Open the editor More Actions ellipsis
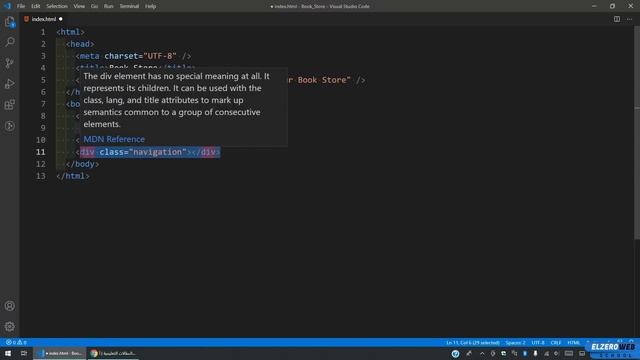Viewport: 640px width, 360px height. 629,19
